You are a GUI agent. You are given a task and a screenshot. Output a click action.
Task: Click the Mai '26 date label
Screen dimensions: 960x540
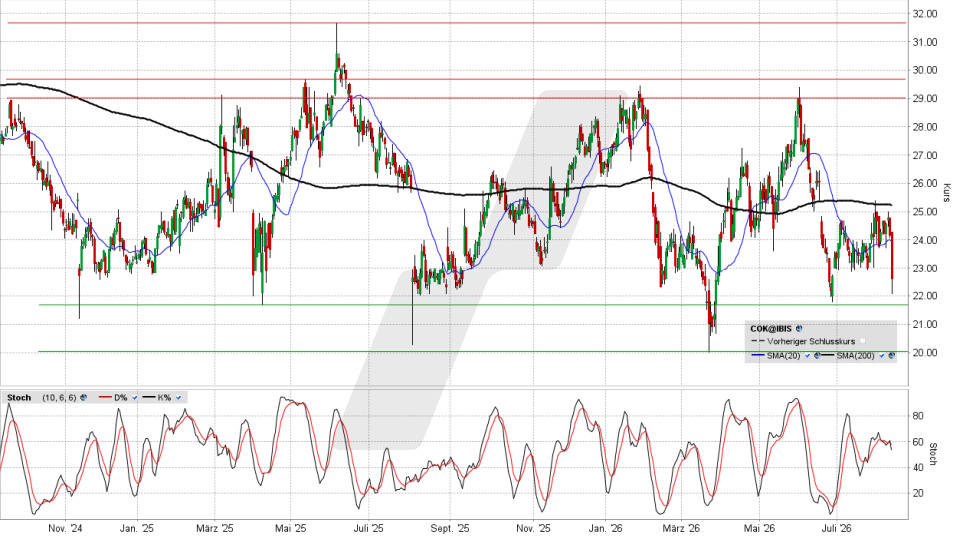759,528
